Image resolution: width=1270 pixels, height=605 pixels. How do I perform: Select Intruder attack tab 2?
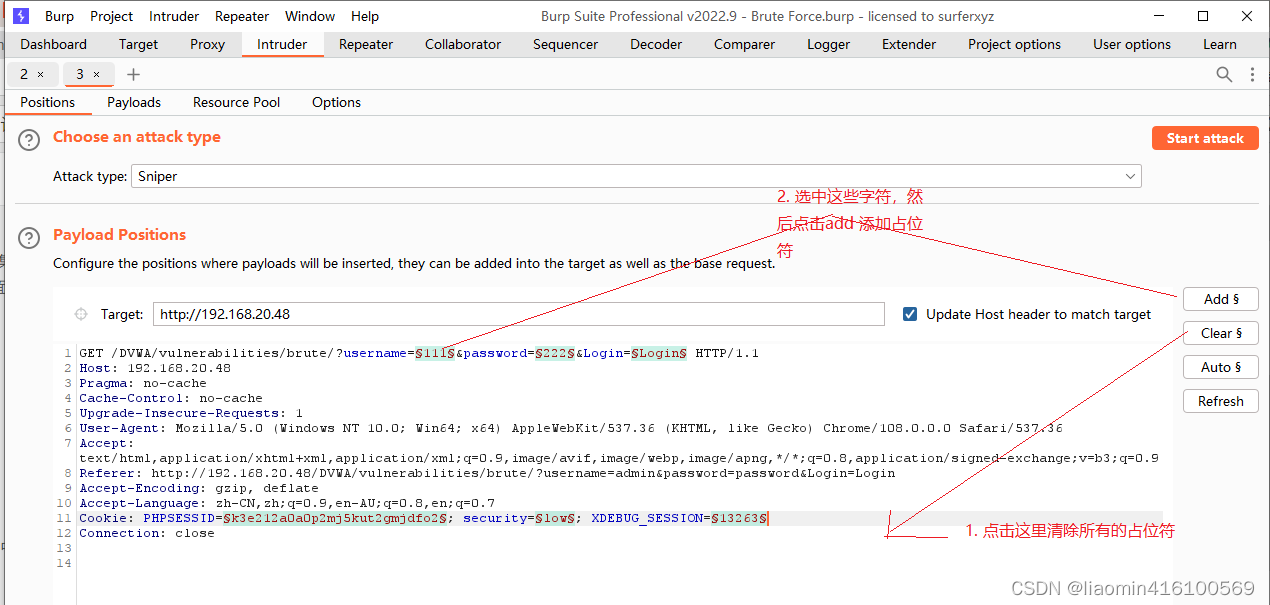tap(24, 75)
